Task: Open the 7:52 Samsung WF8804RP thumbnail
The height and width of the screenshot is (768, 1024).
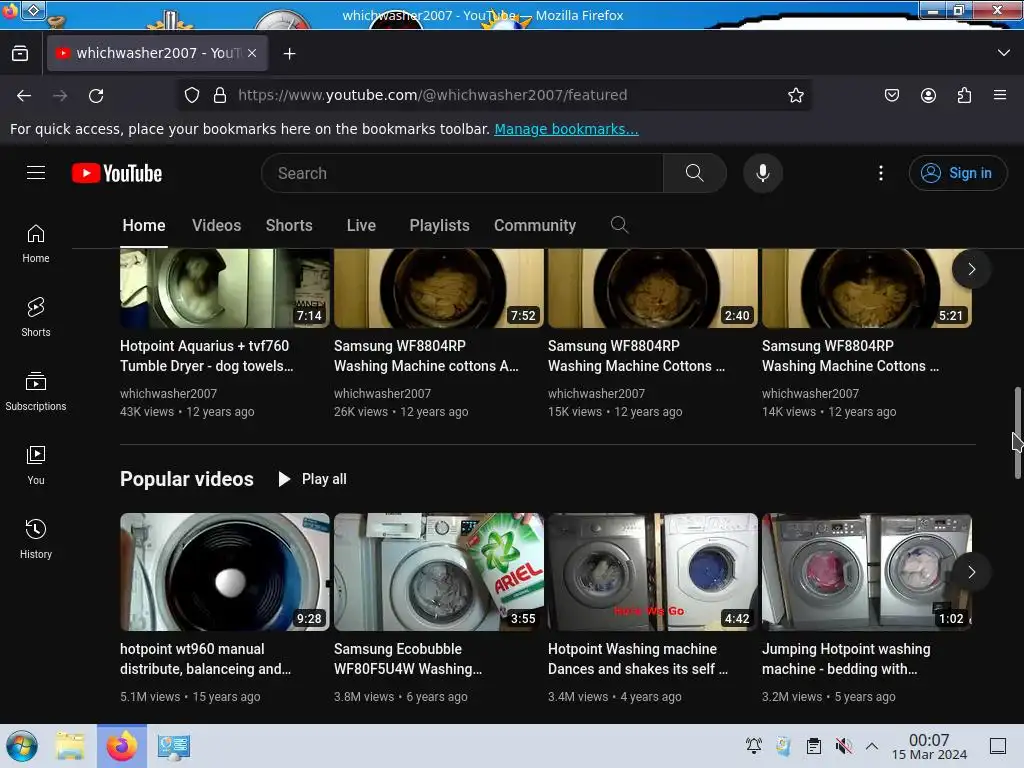Action: tap(439, 288)
